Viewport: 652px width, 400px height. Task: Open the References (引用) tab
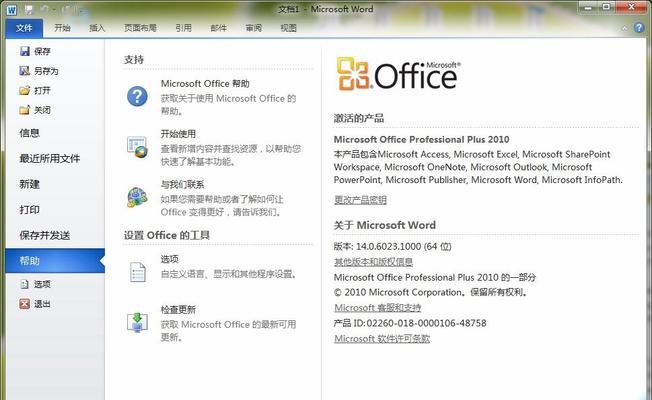pyautogui.click(x=183, y=28)
